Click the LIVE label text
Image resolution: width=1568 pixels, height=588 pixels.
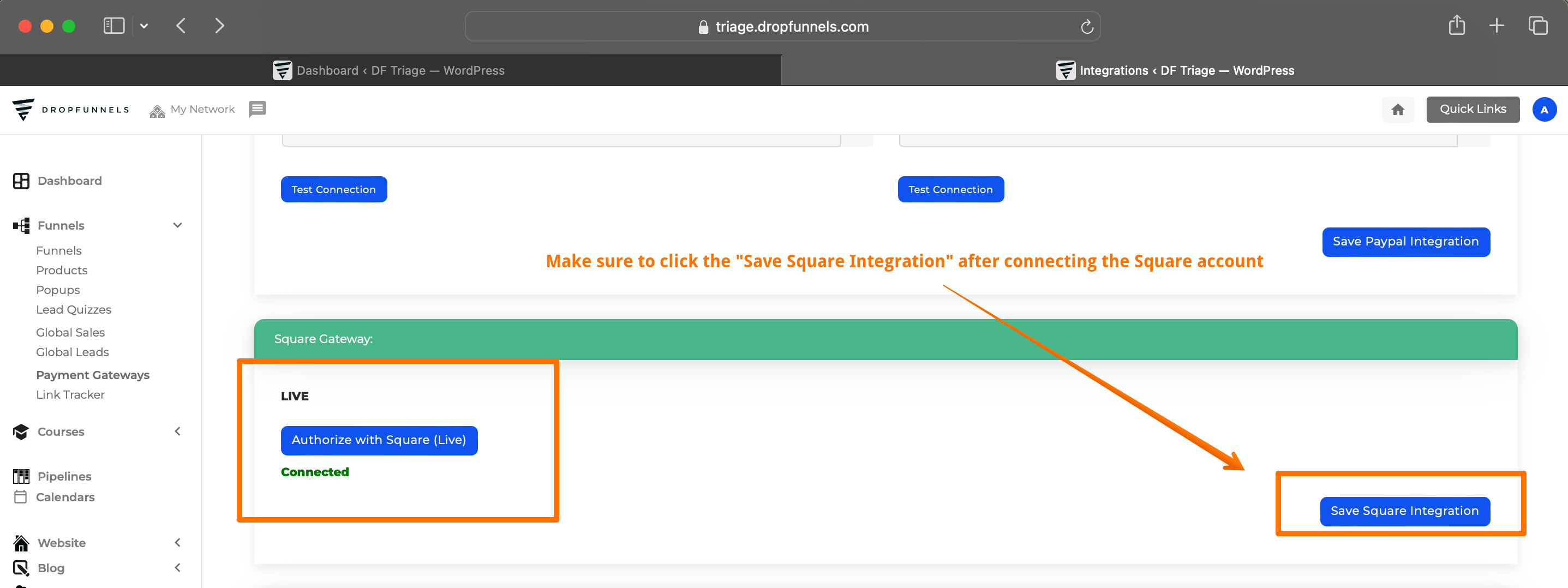point(295,396)
